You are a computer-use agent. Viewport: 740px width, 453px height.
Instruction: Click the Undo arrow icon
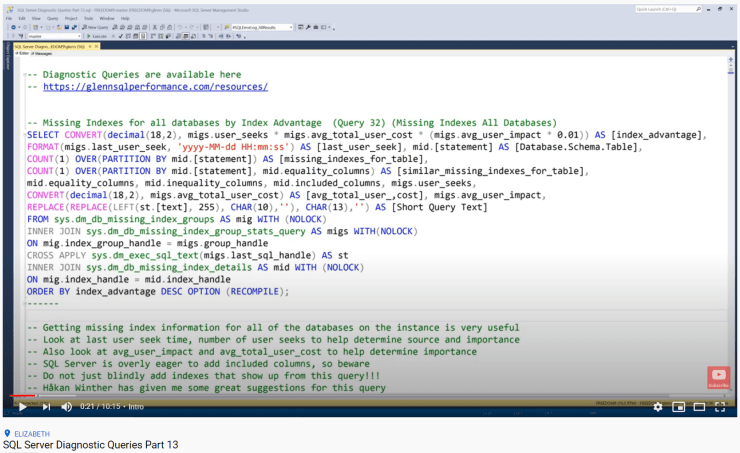[x=180, y=27]
